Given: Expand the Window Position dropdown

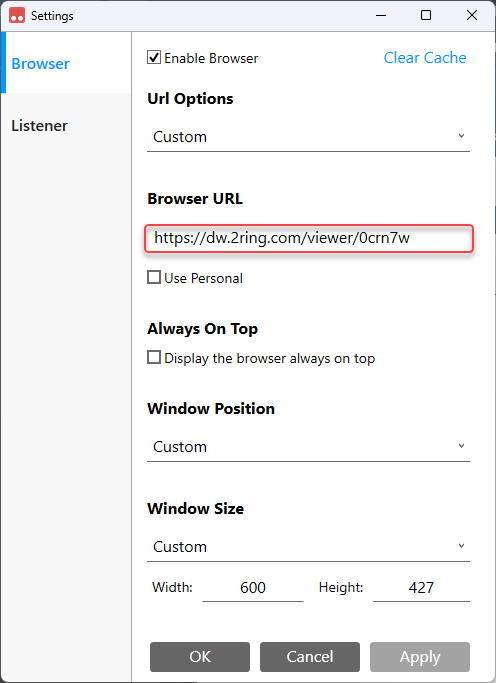Looking at the screenshot, I should (x=308, y=446).
